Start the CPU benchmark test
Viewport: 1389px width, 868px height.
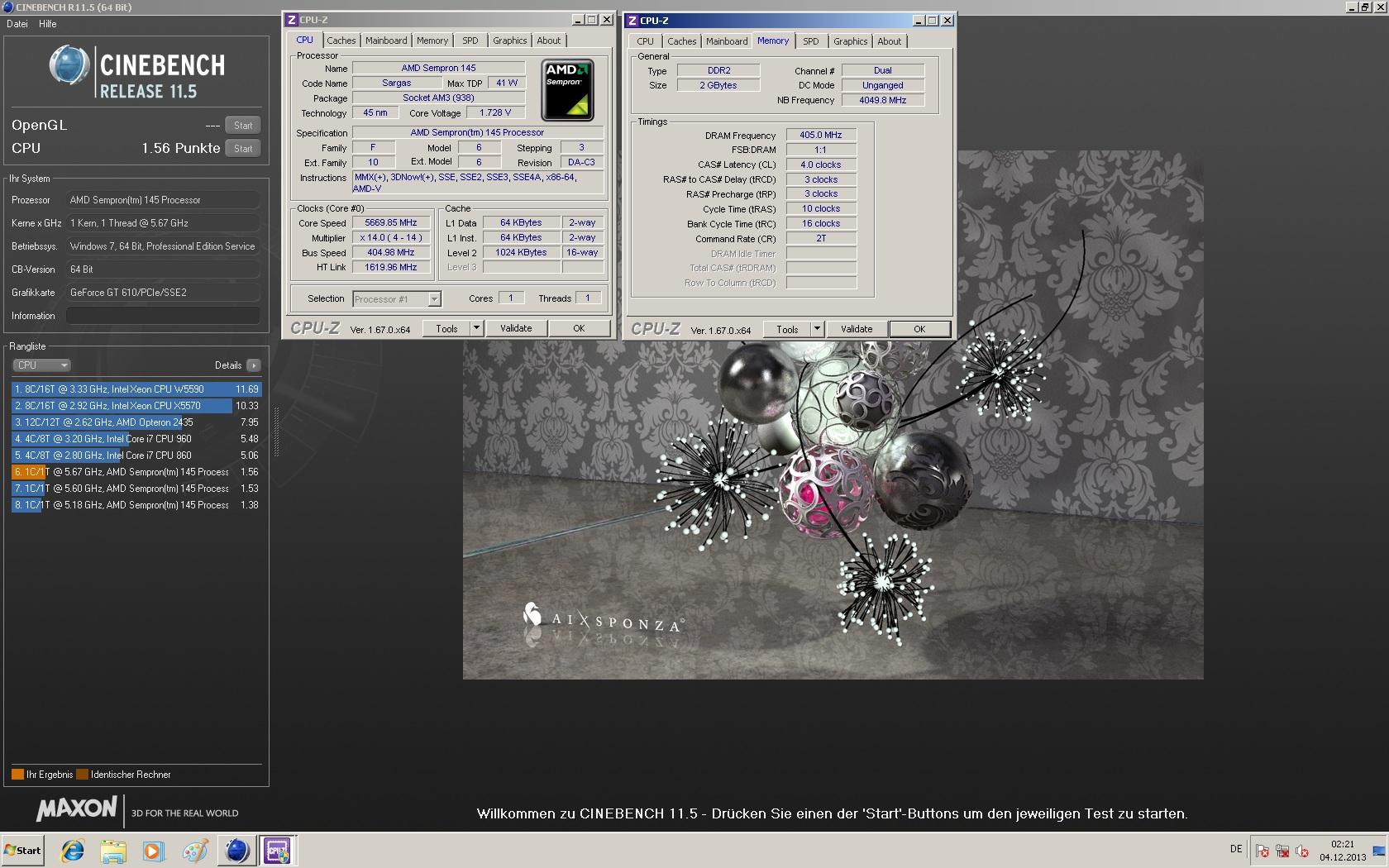243,149
